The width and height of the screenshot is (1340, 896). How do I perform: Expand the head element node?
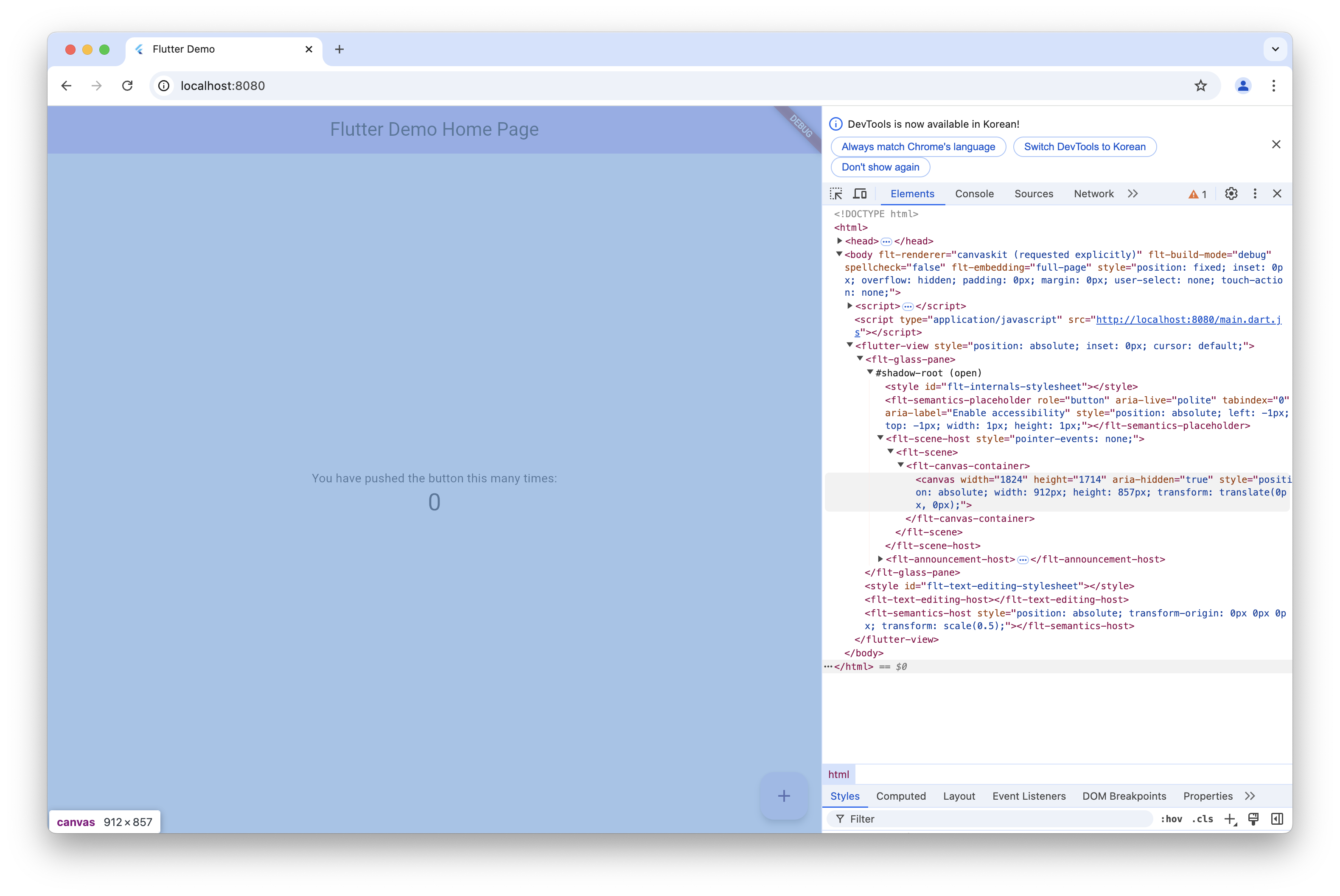click(839, 241)
